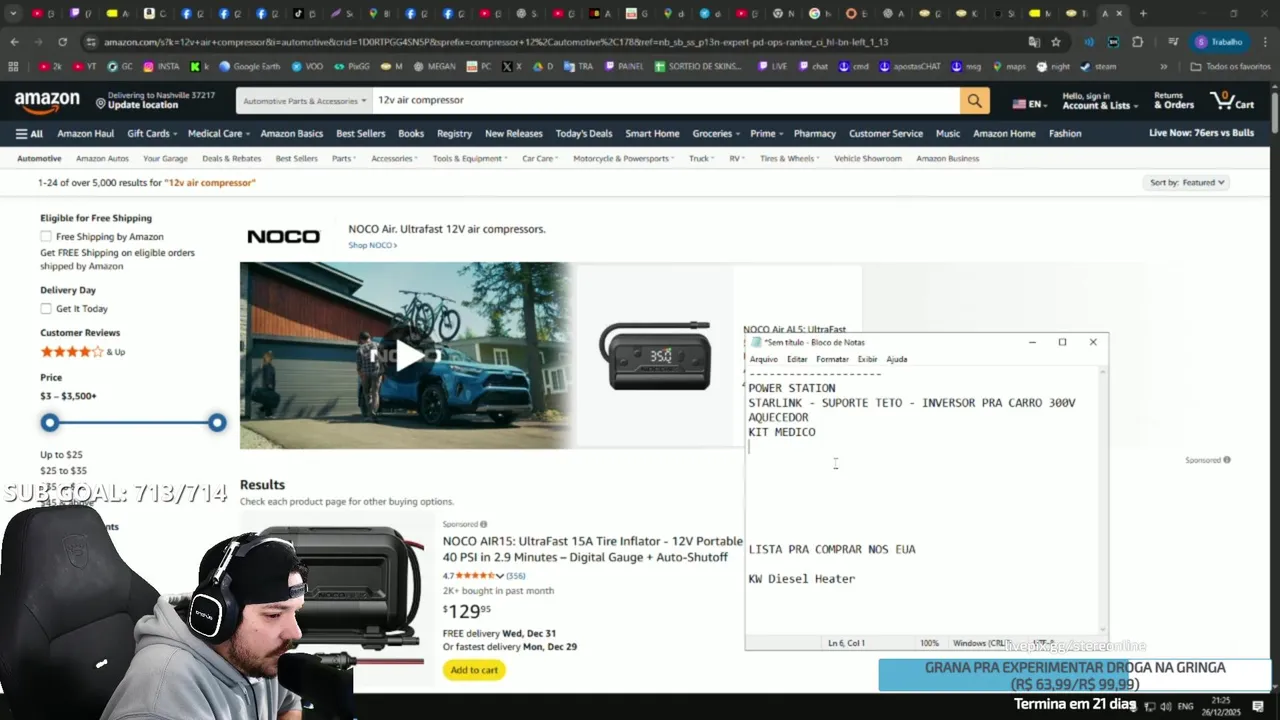
Task: Open the shopping Cart icon
Action: [1232, 100]
